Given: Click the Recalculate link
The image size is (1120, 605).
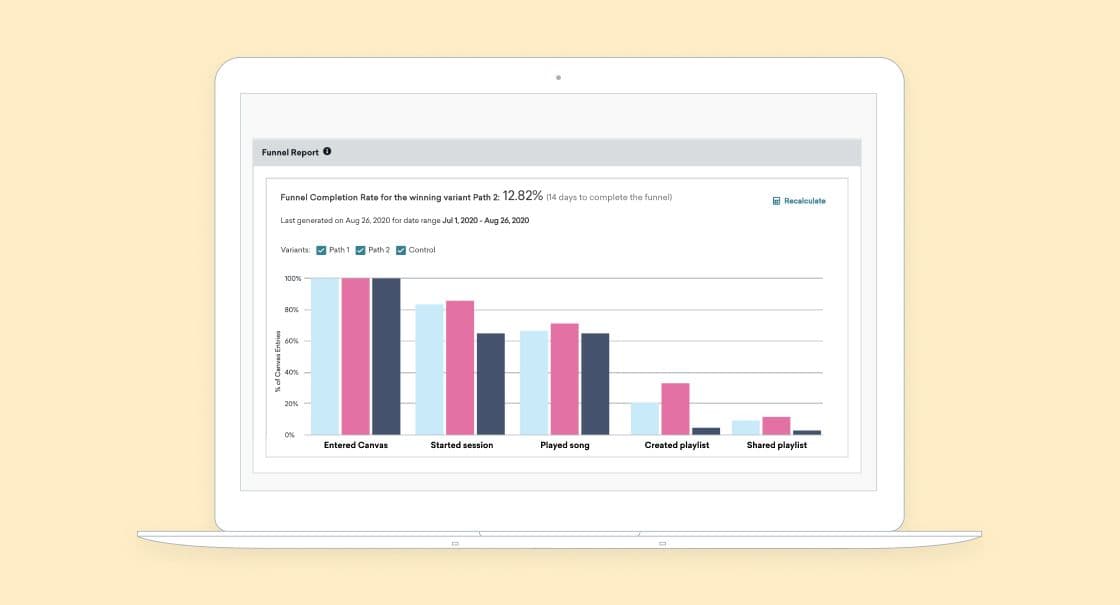Looking at the screenshot, I should 803,200.
